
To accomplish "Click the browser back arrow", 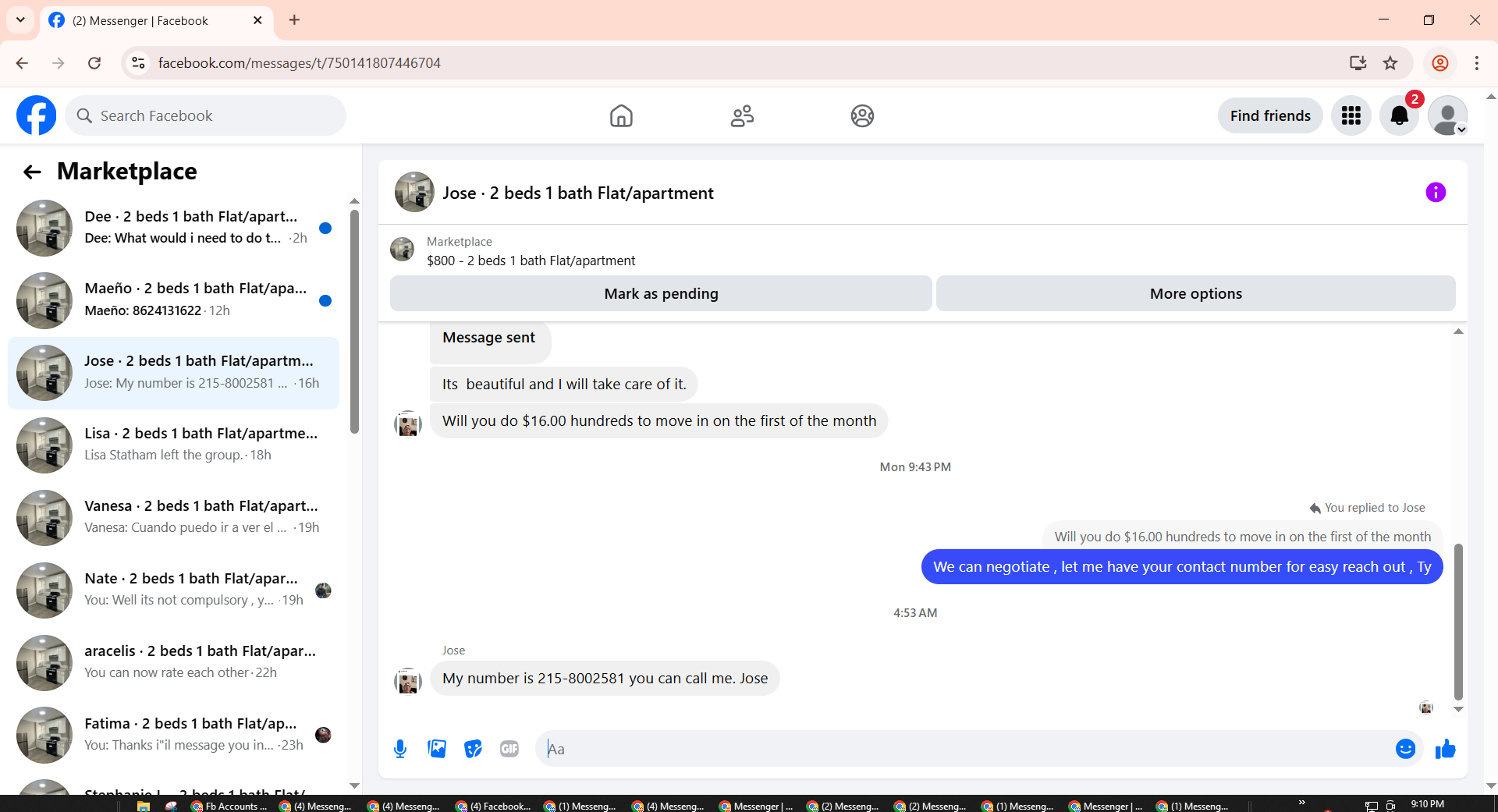I will pyautogui.click(x=22, y=63).
